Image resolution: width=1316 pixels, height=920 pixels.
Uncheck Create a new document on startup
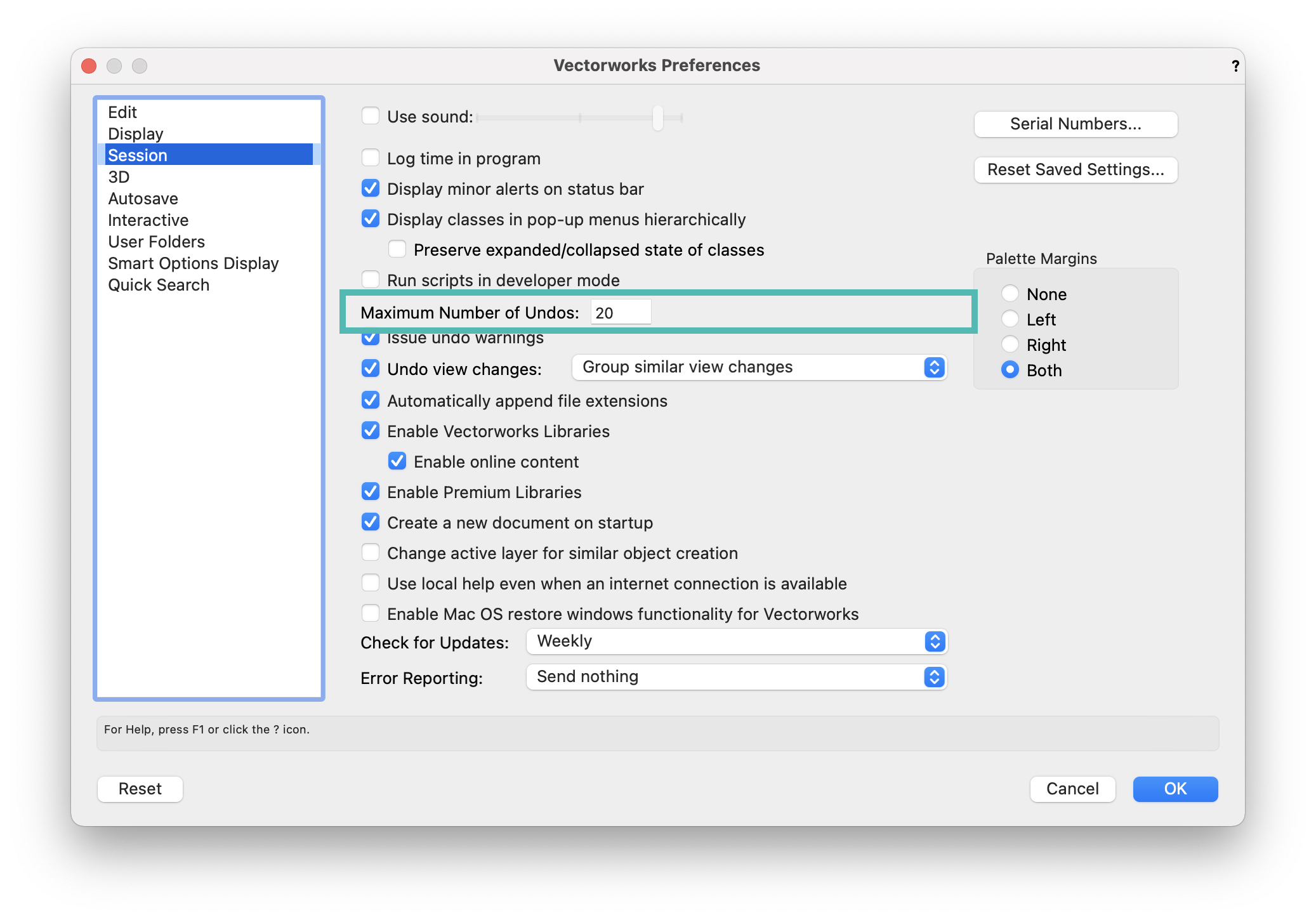[x=371, y=522]
